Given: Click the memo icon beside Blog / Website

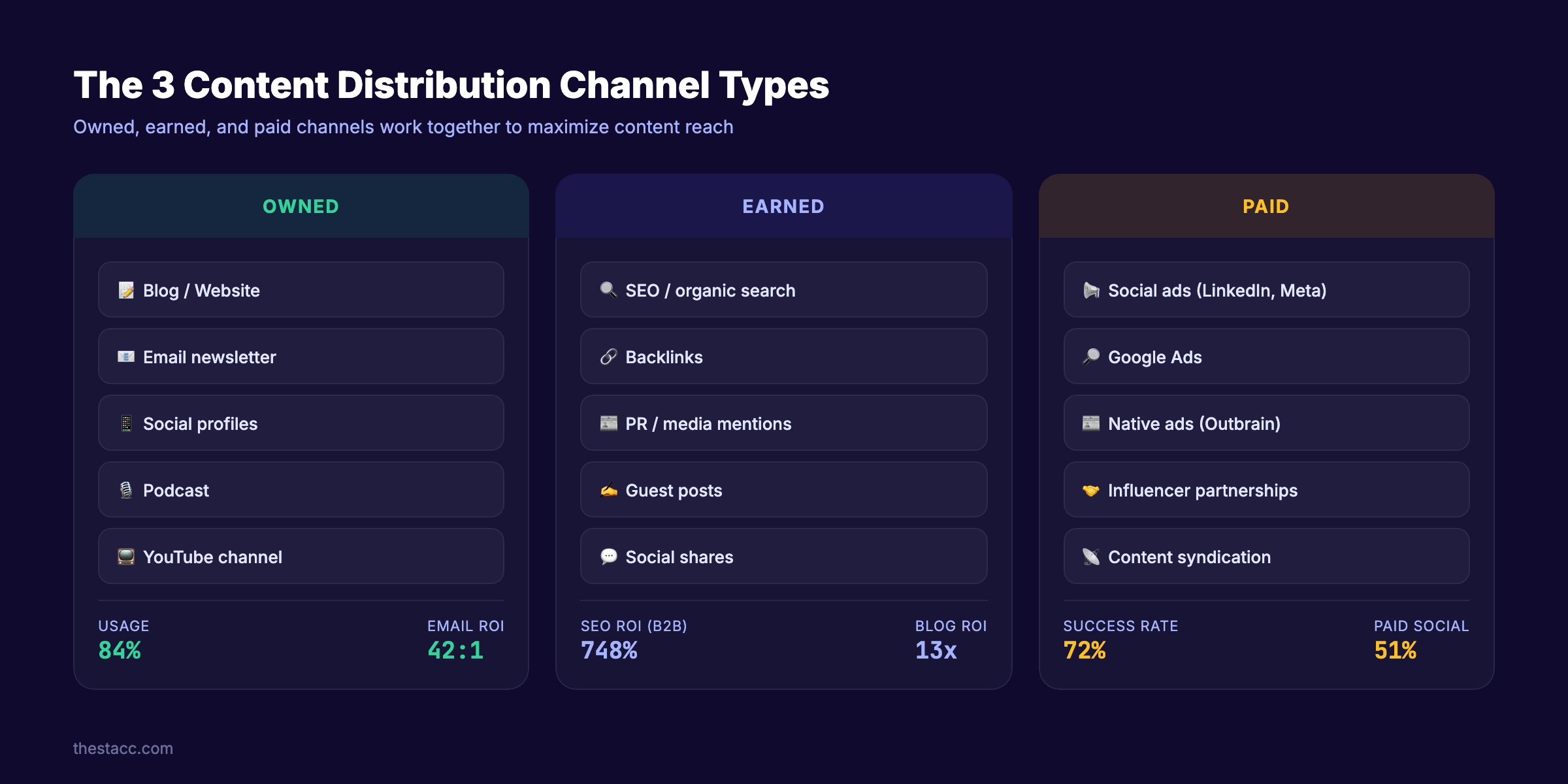Looking at the screenshot, I should (x=125, y=290).
